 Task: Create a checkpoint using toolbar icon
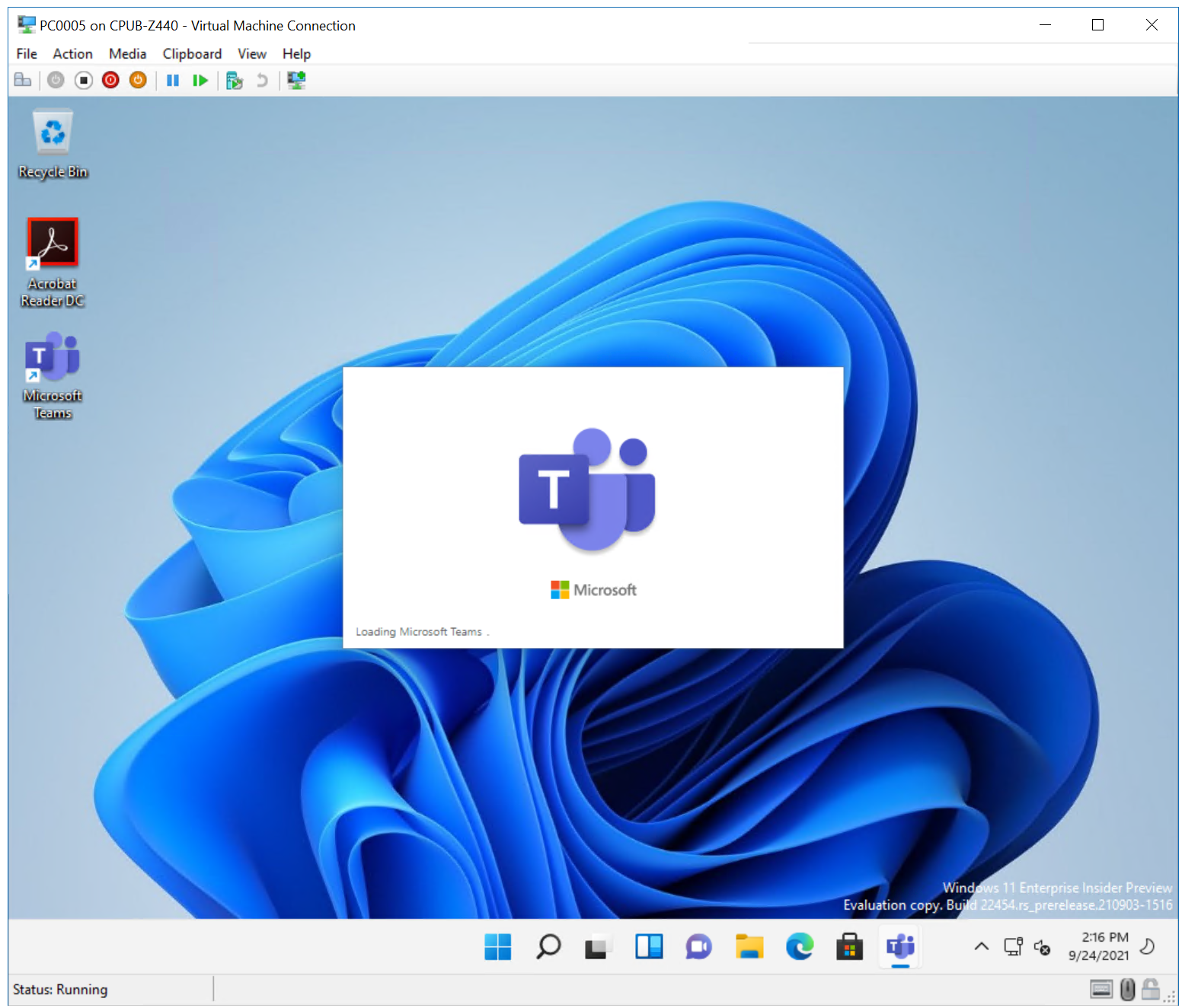click(x=235, y=80)
